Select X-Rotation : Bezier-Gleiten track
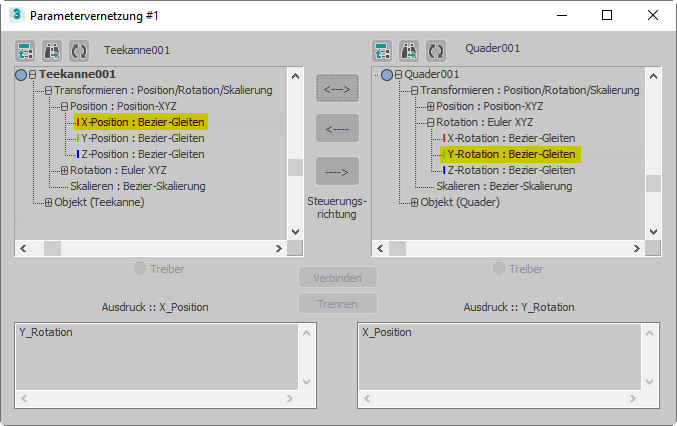Image resolution: width=677 pixels, height=426 pixels. [510, 138]
